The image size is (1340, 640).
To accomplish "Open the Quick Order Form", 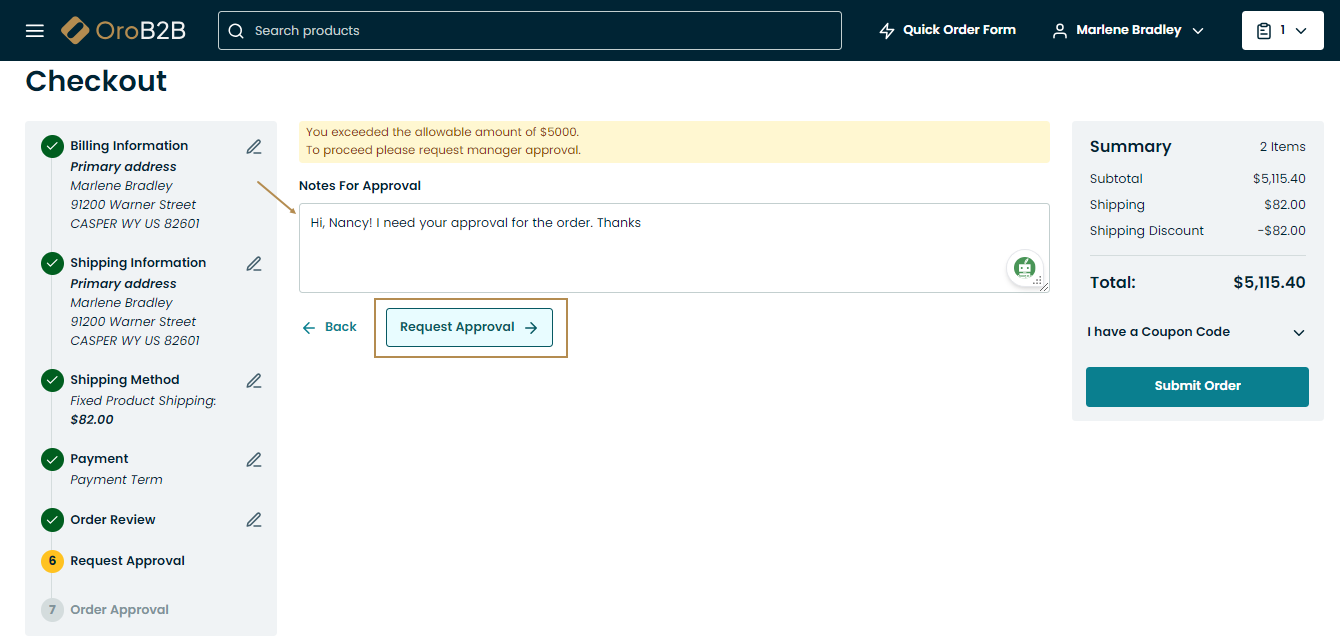I will pos(947,30).
